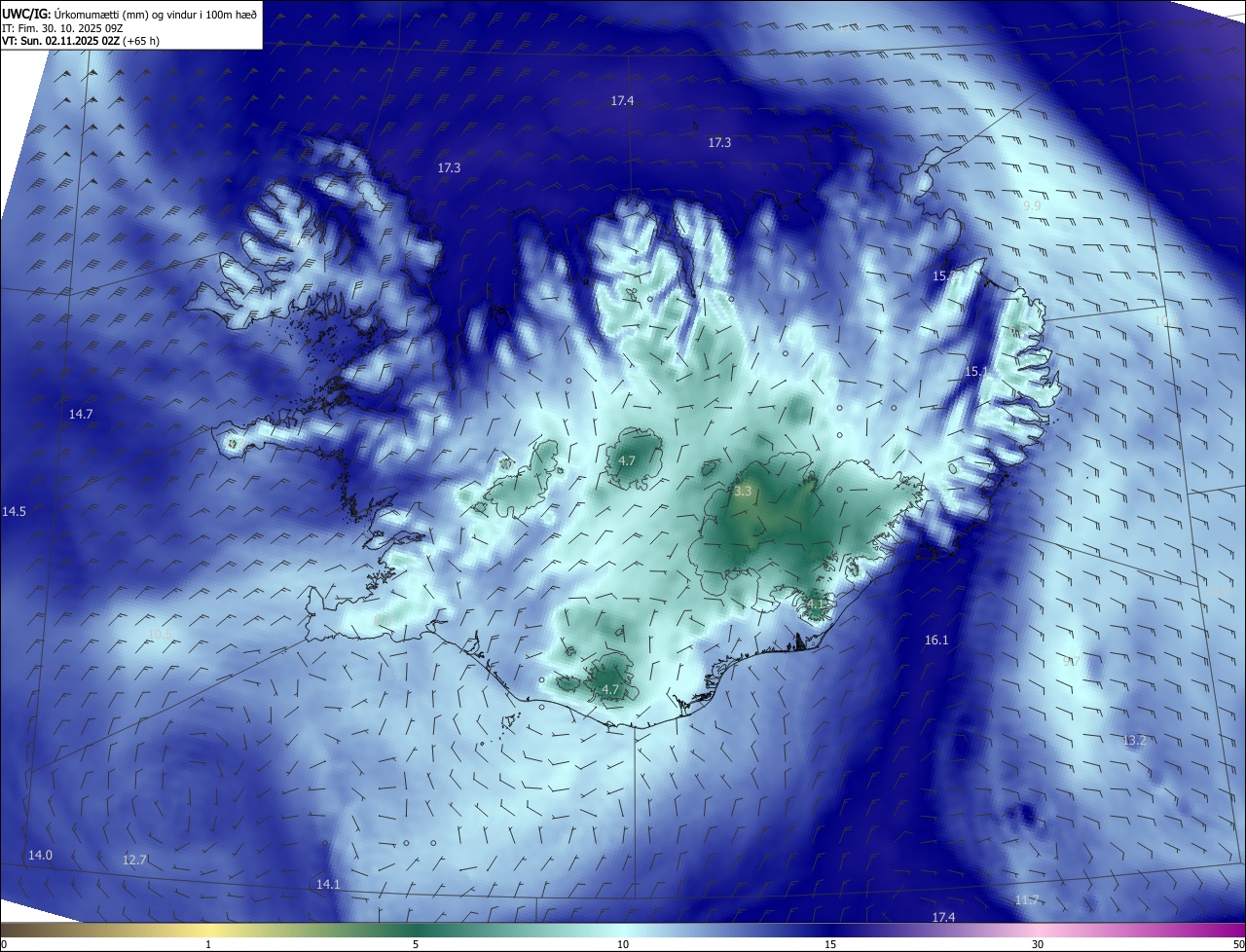Pick the 9.9 value northeast of Iceland
This screenshot has height=952, width=1246.
coord(1032,206)
